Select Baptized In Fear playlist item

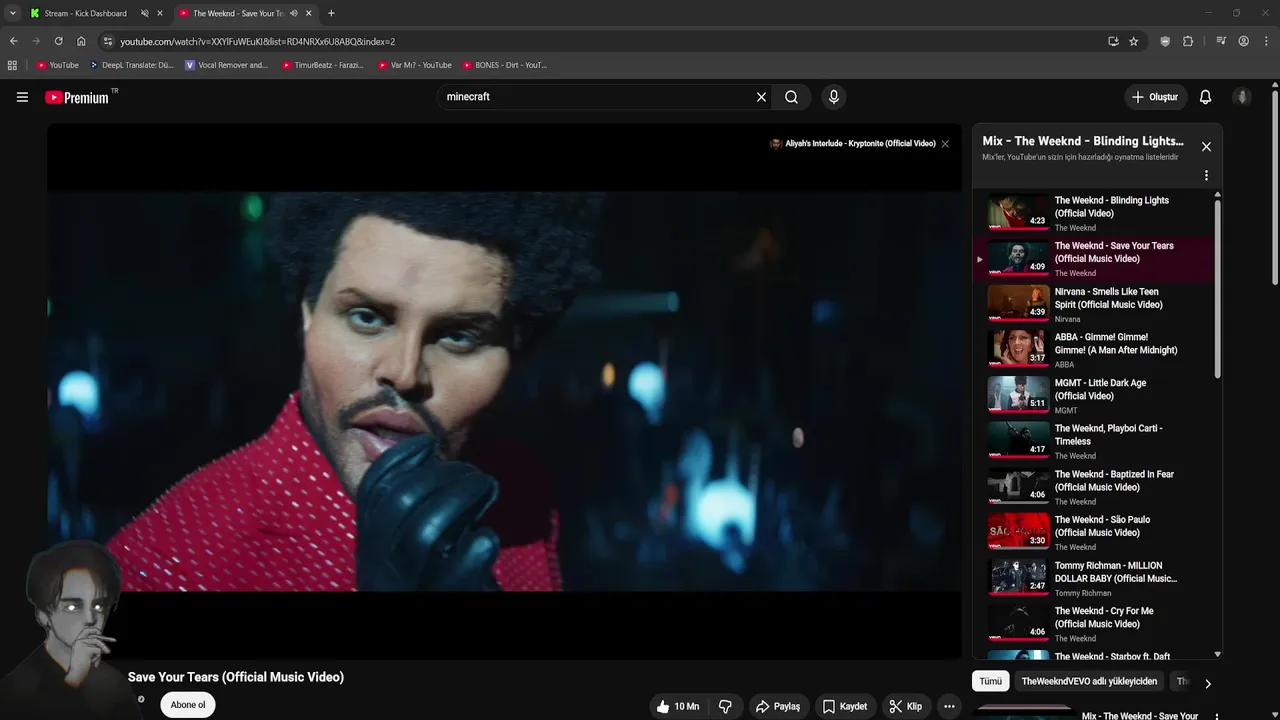(1093, 487)
